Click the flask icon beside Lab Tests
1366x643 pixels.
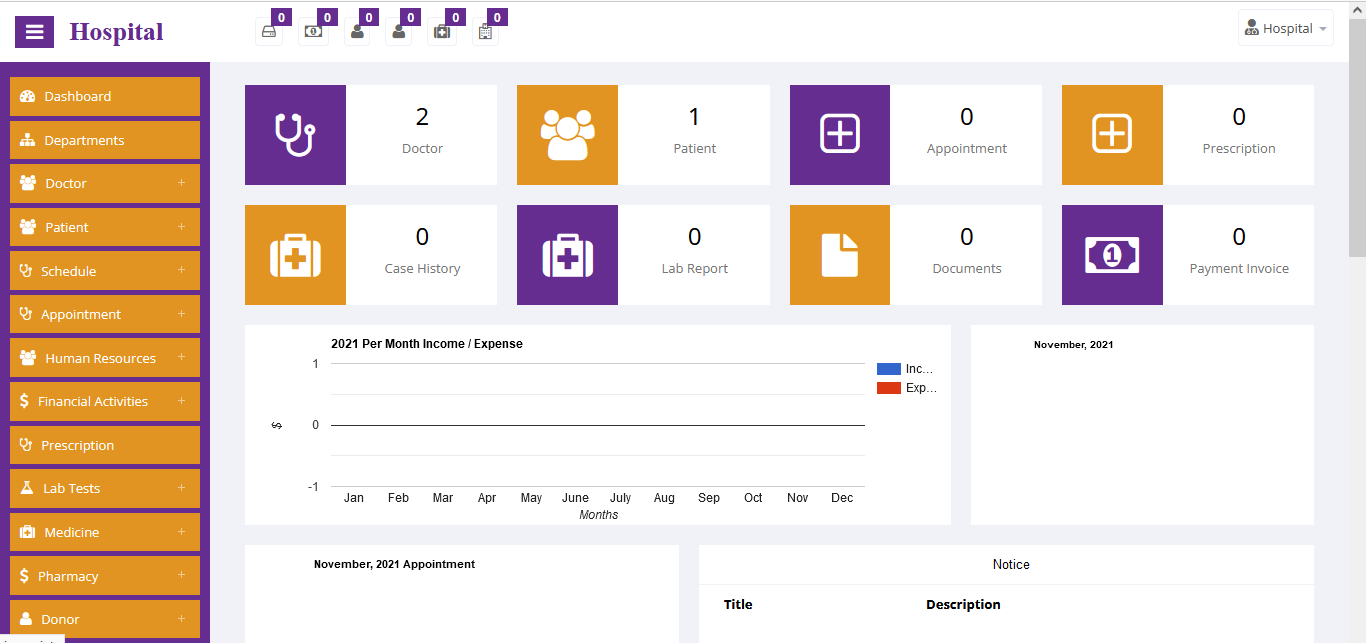(27, 488)
